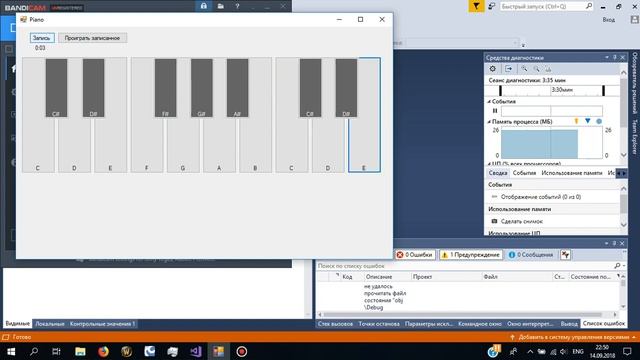Click the error list filter icon
The width and height of the screenshot is (640, 360).
point(565,255)
